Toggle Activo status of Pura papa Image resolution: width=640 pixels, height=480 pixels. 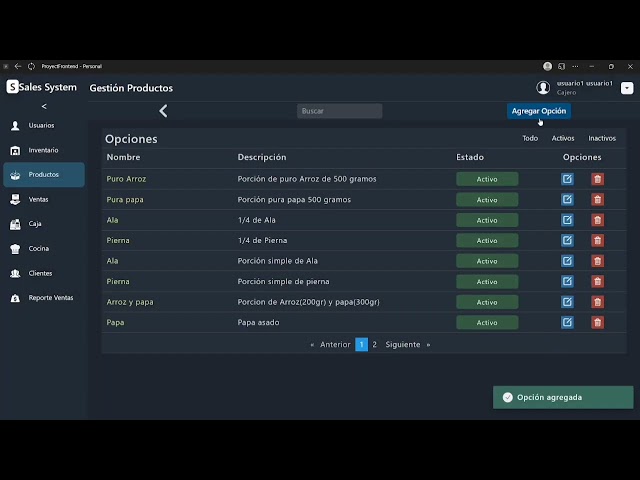pos(487,200)
